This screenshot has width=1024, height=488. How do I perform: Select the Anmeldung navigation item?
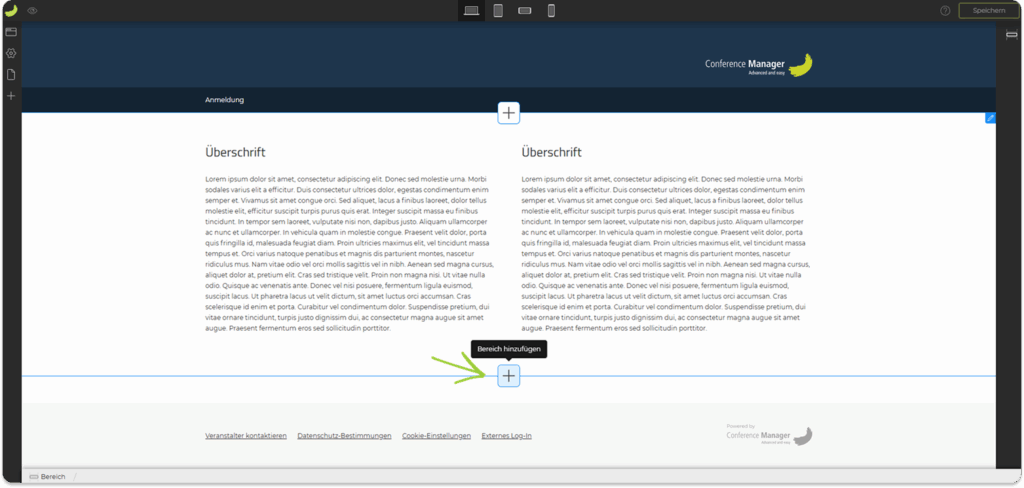[224, 100]
